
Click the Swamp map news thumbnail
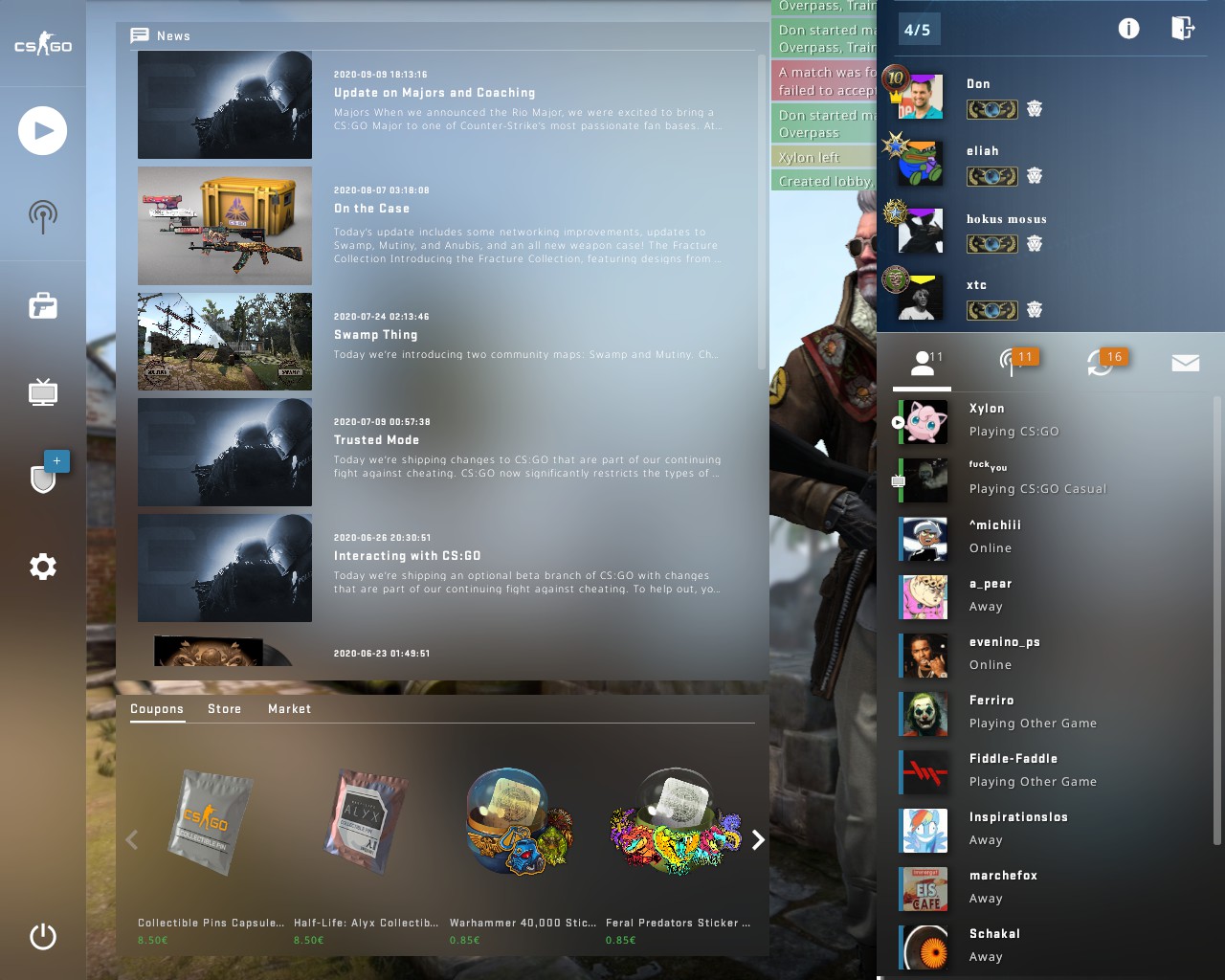point(225,342)
